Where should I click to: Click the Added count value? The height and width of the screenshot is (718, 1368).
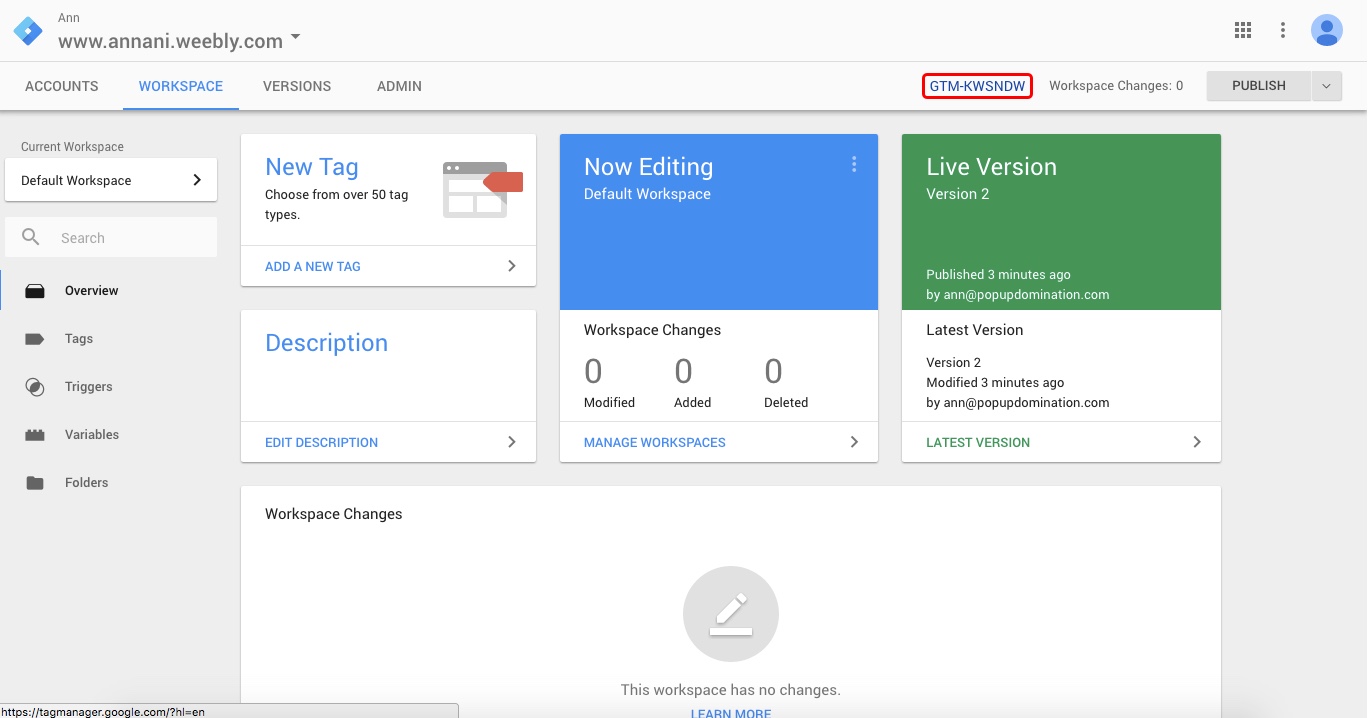click(683, 372)
